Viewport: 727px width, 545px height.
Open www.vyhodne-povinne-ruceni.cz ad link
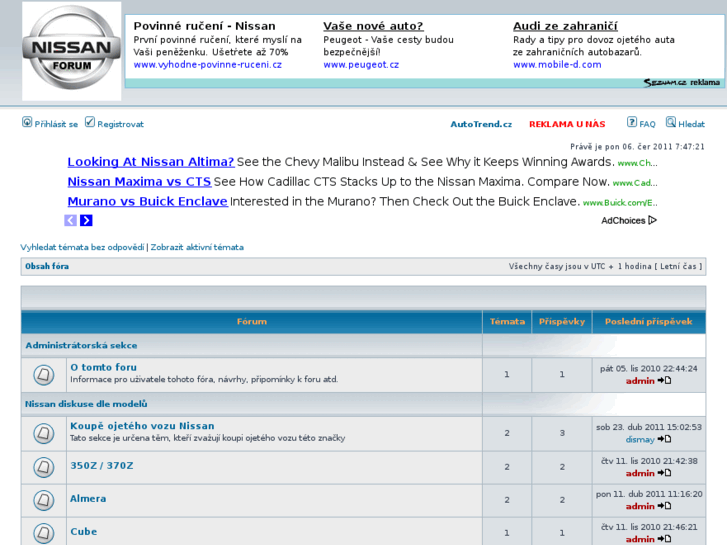[x=208, y=65]
